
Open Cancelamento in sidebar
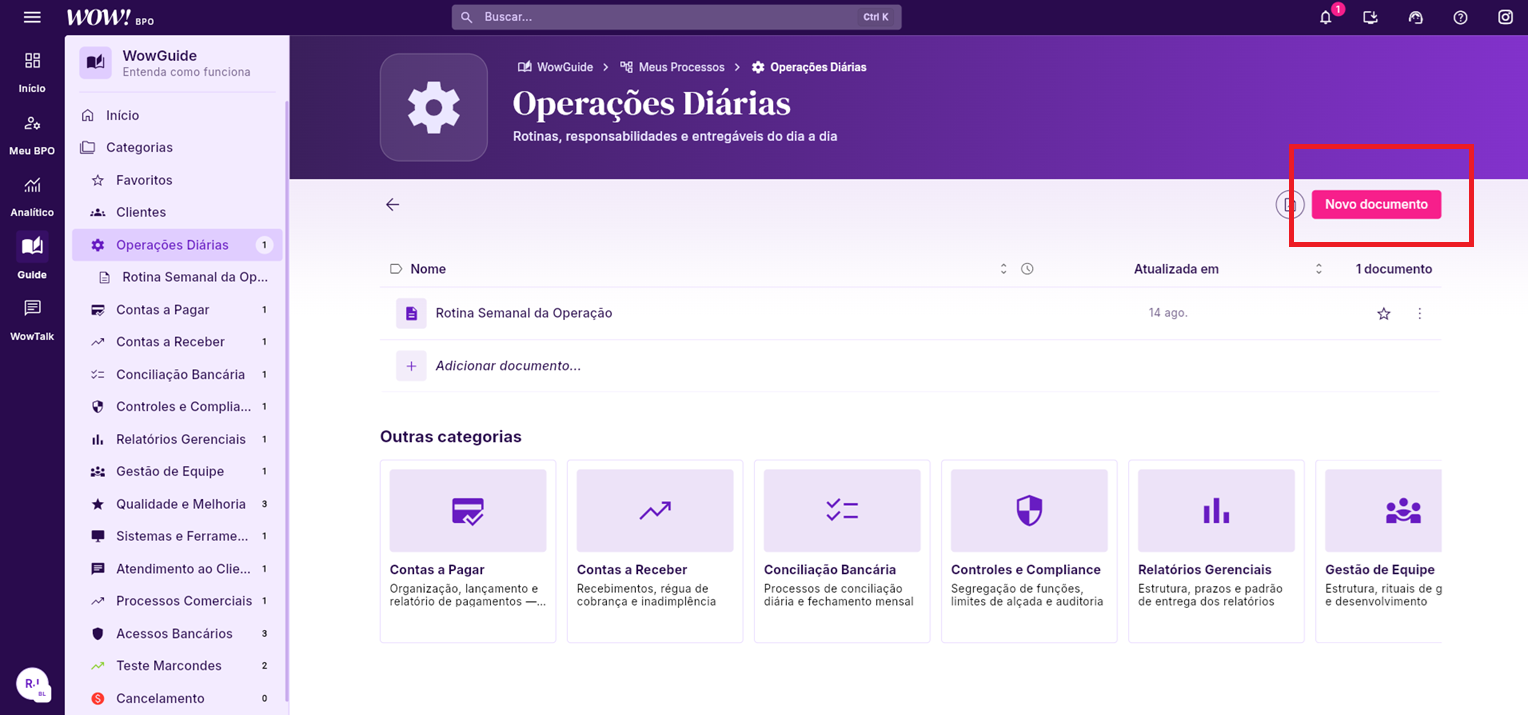pyautogui.click(x=176, y=698)
